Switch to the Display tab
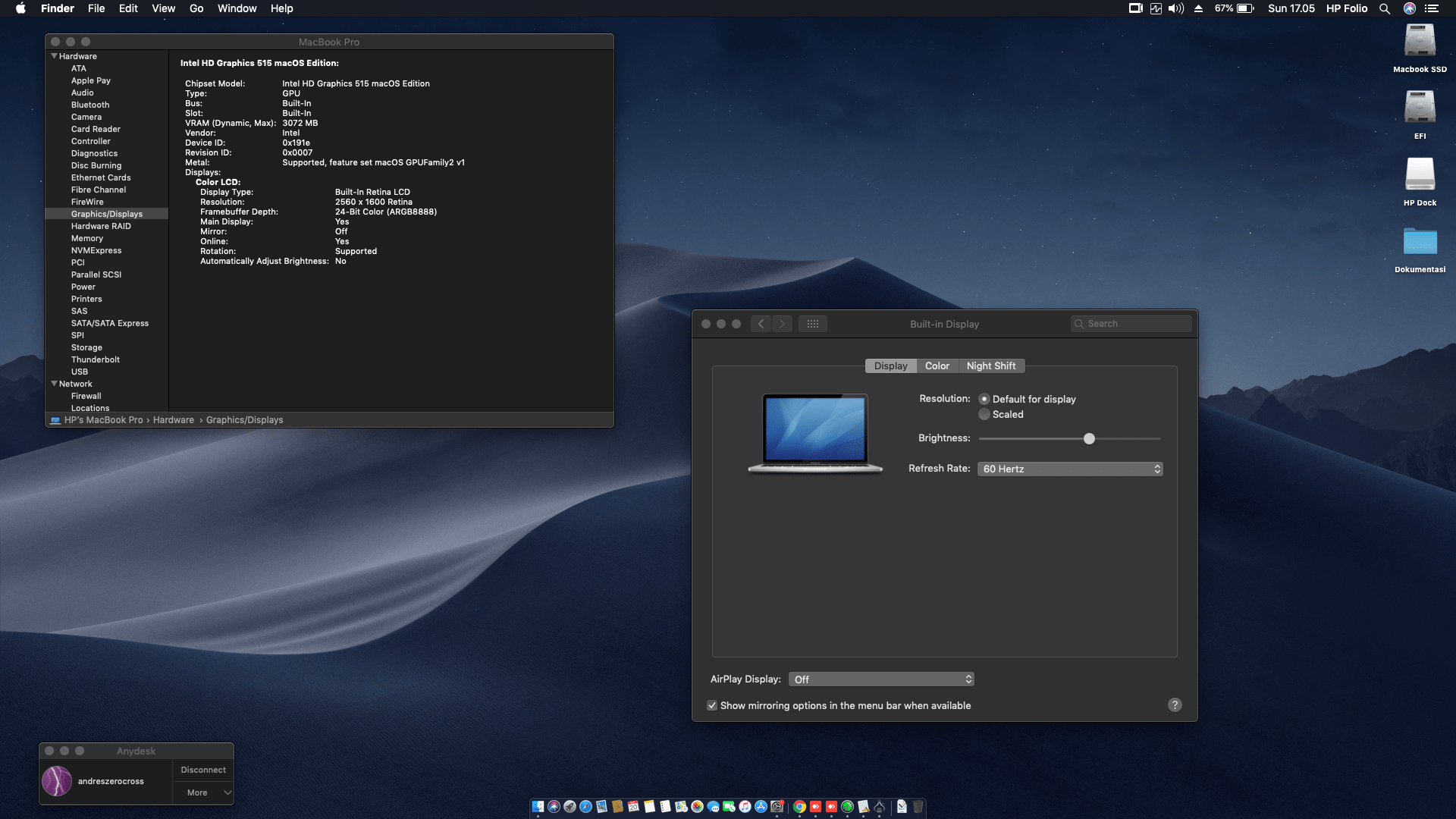The width and height of the screenshot is (1456, 819). [x=890, y=366]
